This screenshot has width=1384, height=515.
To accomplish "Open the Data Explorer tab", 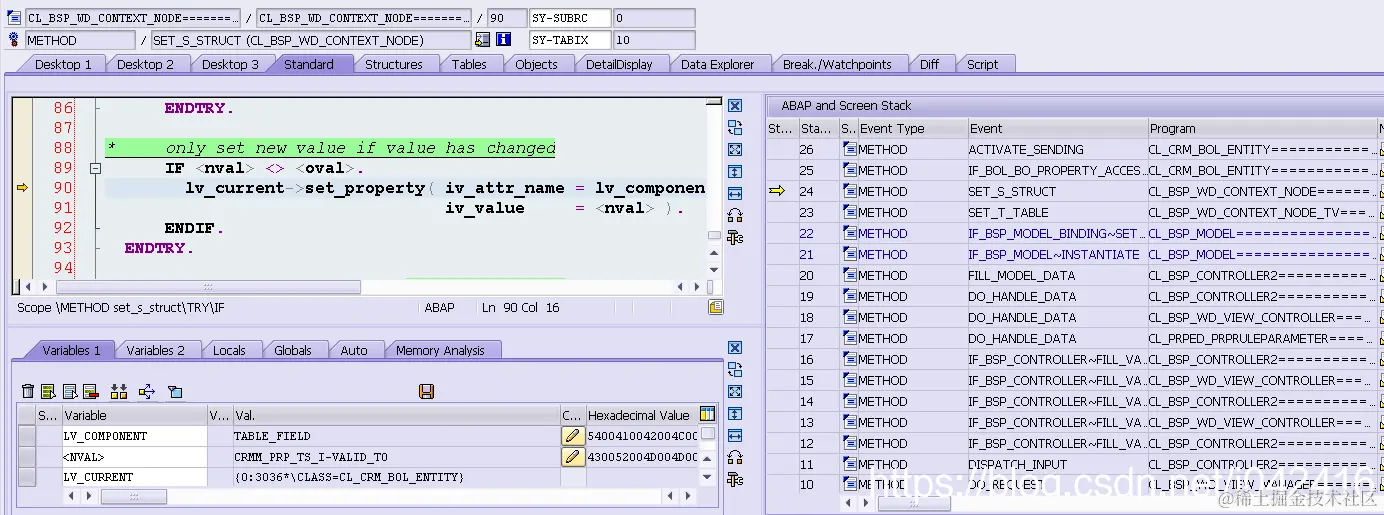I will (717, 64).
